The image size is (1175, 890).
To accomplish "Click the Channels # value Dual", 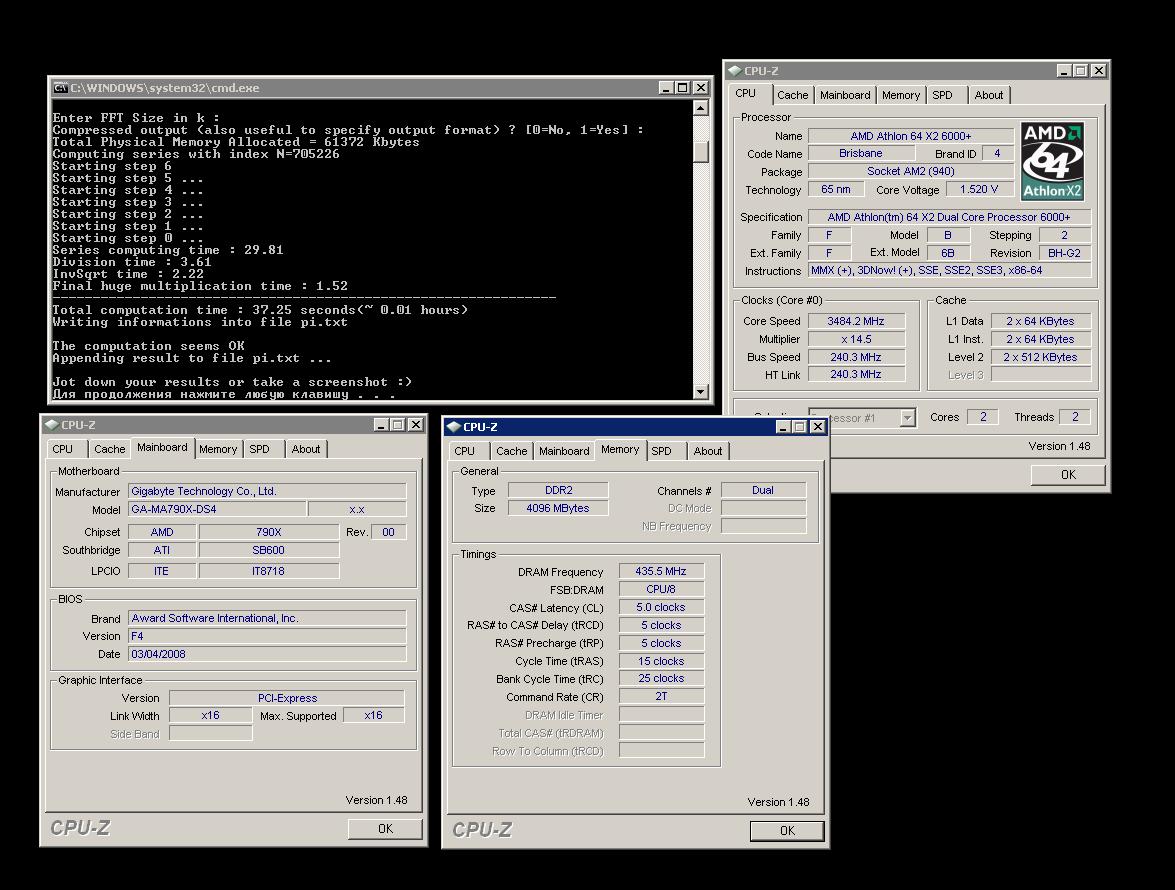I will tap(763, 490).
